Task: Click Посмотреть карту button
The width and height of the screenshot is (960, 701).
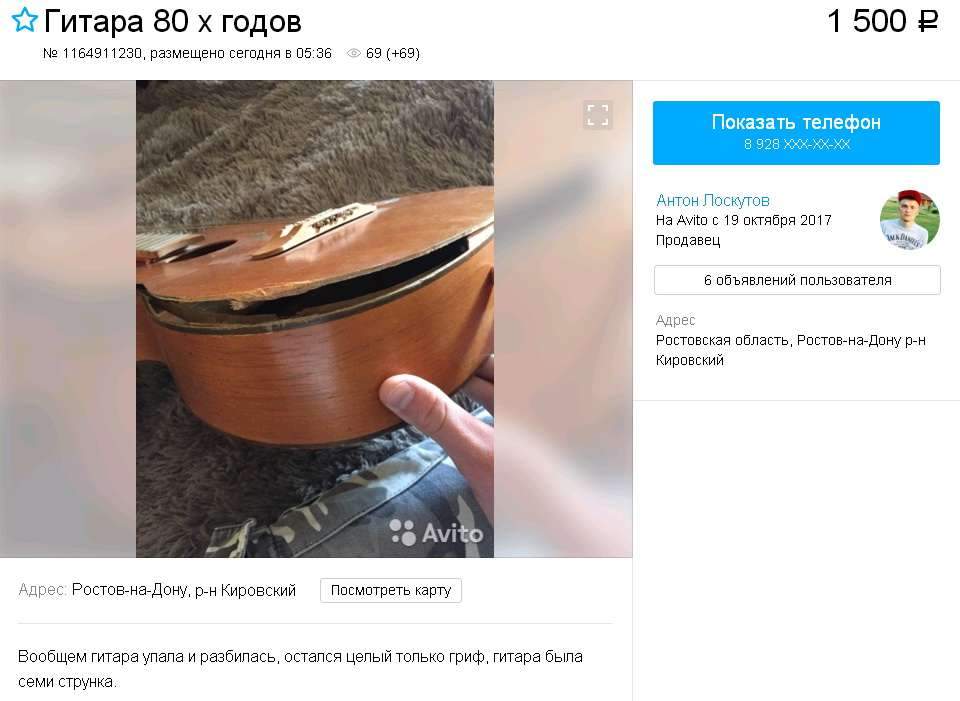Action: [391, 590]
